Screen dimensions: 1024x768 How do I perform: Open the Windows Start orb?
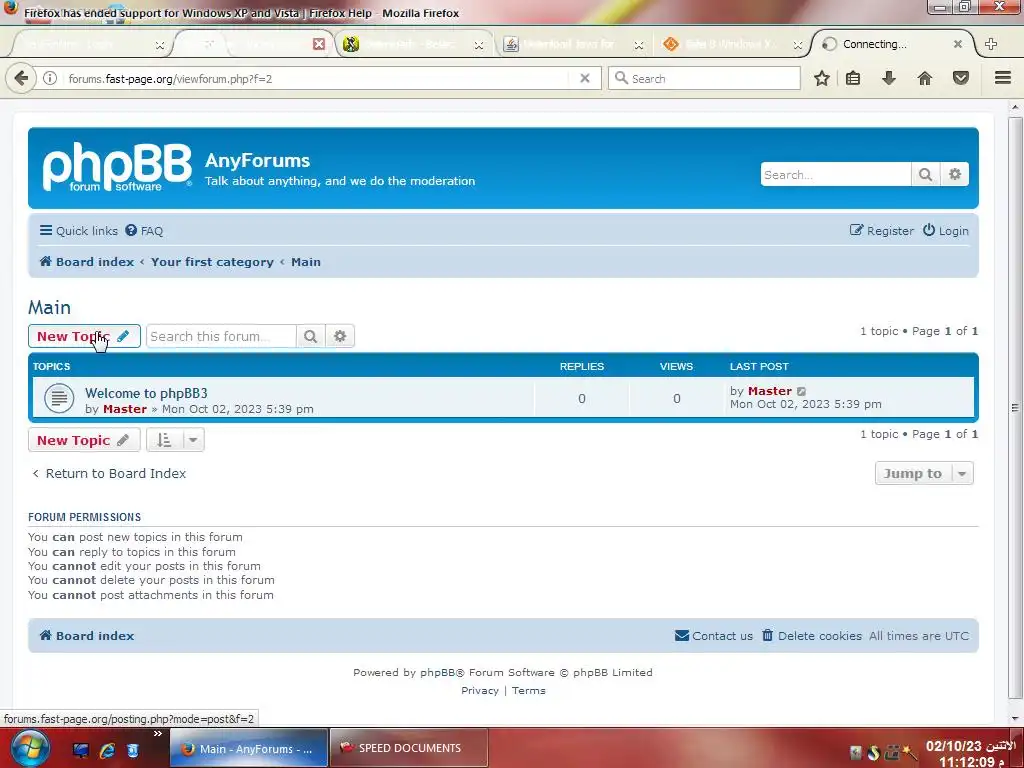point(29,748)
